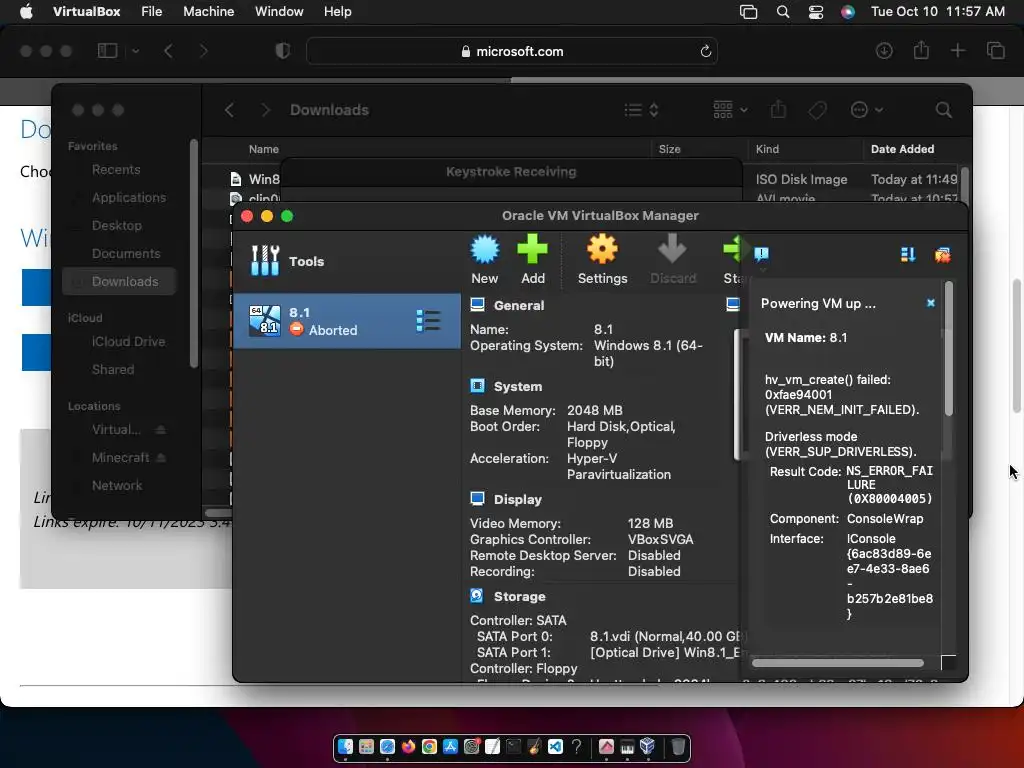Open Finder action ellipsis dropdown
The image size is (1024, 768).
[x=867, y=110]
